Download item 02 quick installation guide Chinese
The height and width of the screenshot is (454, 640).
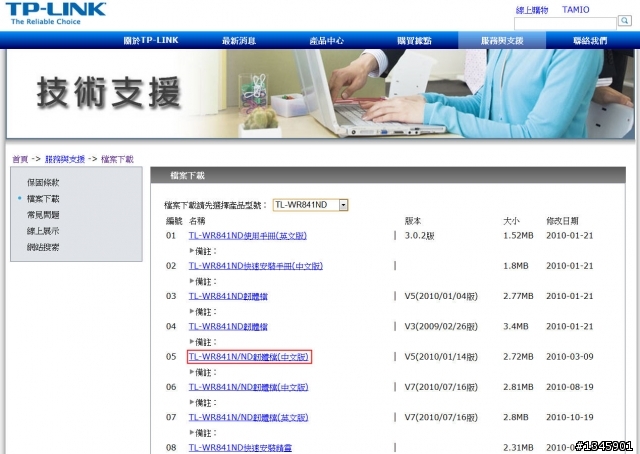[256, 266]
